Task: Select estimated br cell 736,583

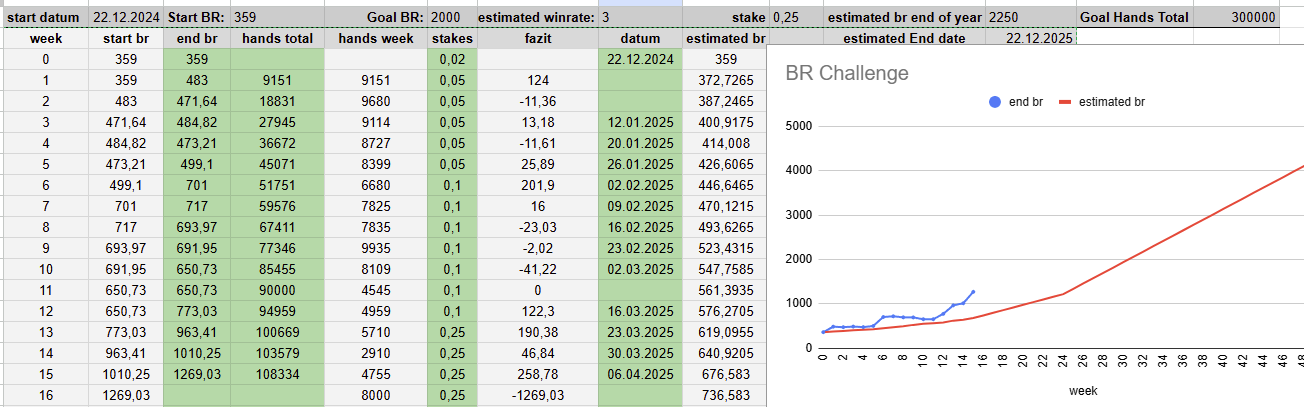Action: [x=725, y=395]
